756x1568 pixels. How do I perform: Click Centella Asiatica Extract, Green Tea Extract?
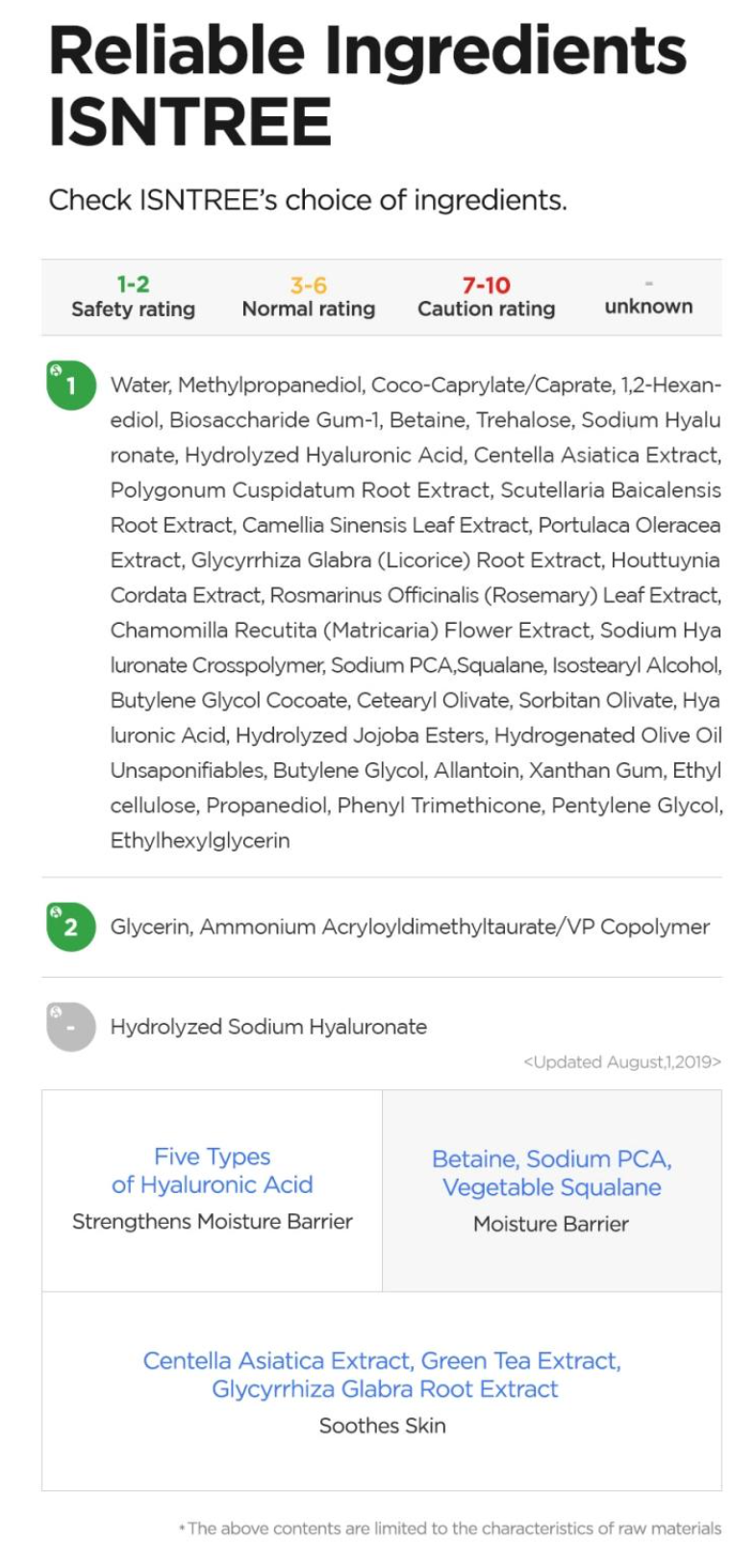(x=382, y=1360)
